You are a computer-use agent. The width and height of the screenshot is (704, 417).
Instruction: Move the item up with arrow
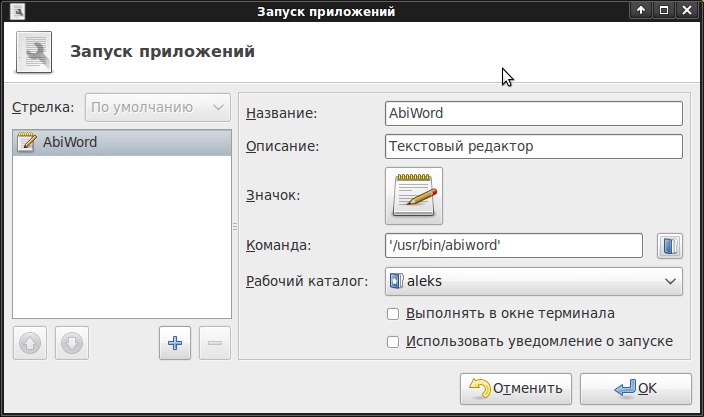pyautogui.click(x=30, y=343)
